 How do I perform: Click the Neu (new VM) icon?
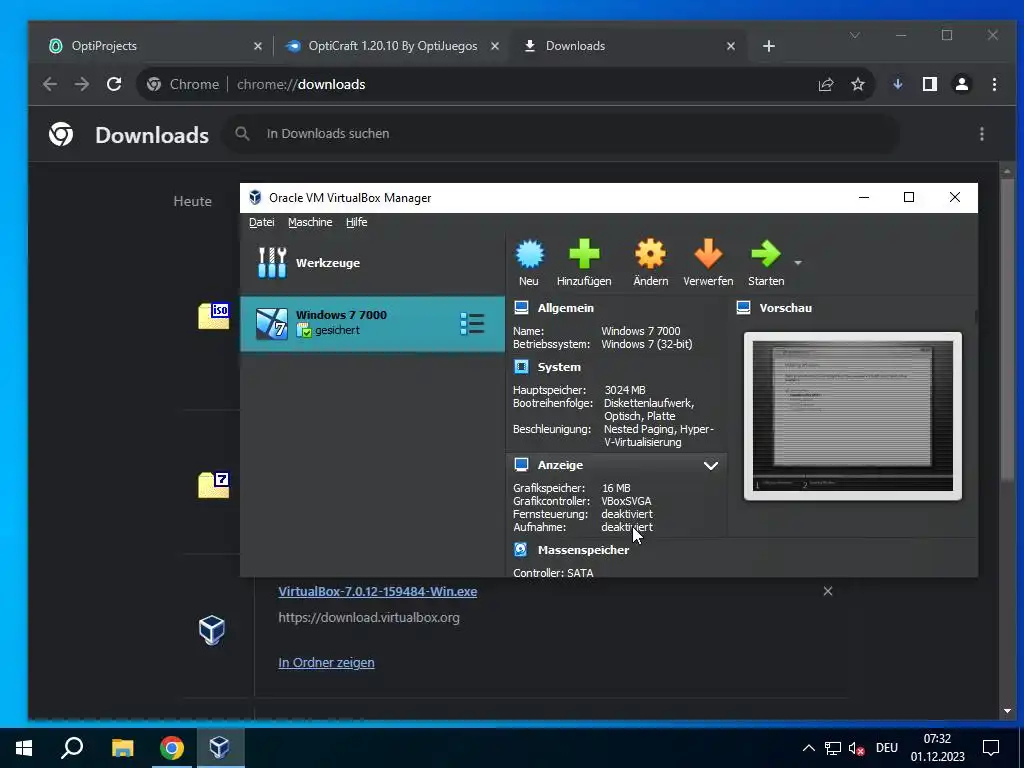click(x=529, y=254)
